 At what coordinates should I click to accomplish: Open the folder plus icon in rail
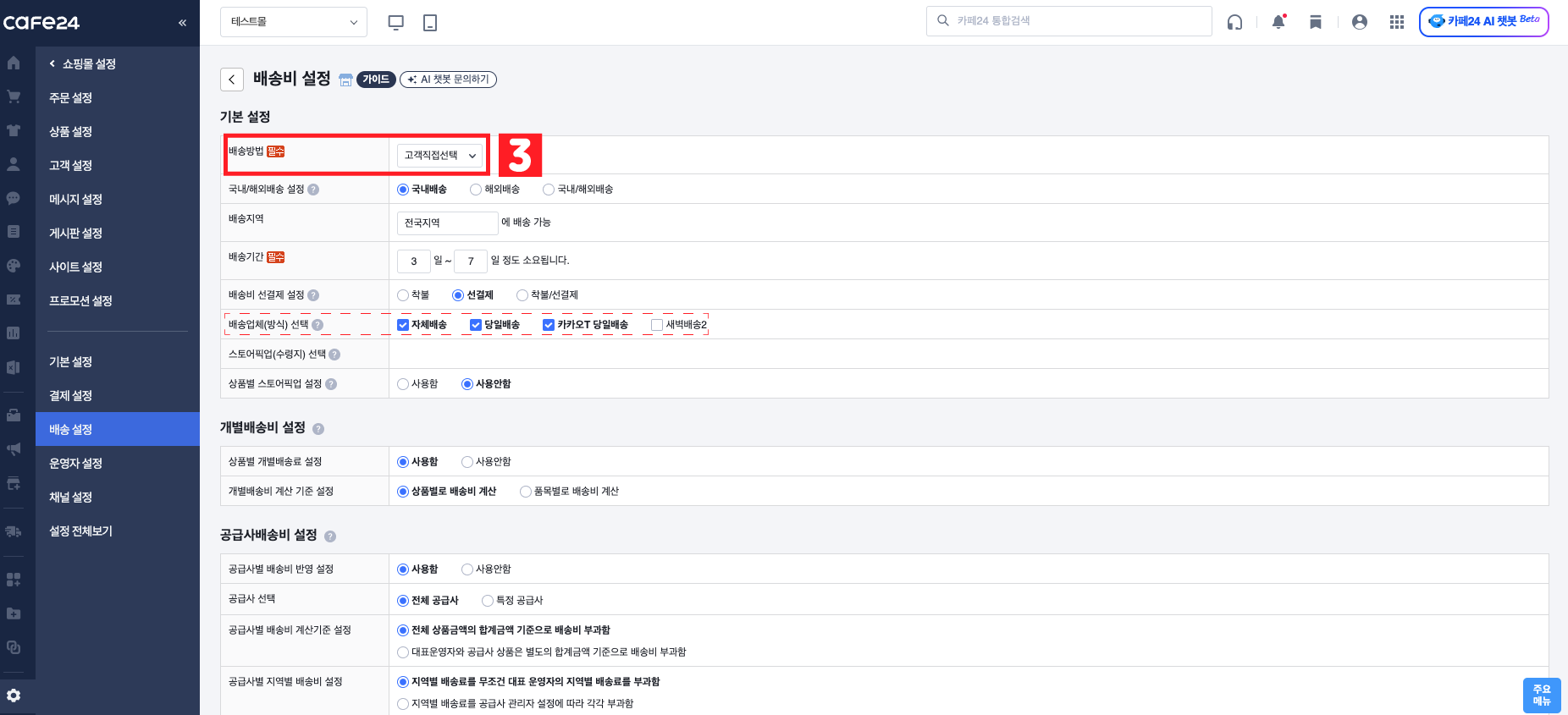coord(14,613)
